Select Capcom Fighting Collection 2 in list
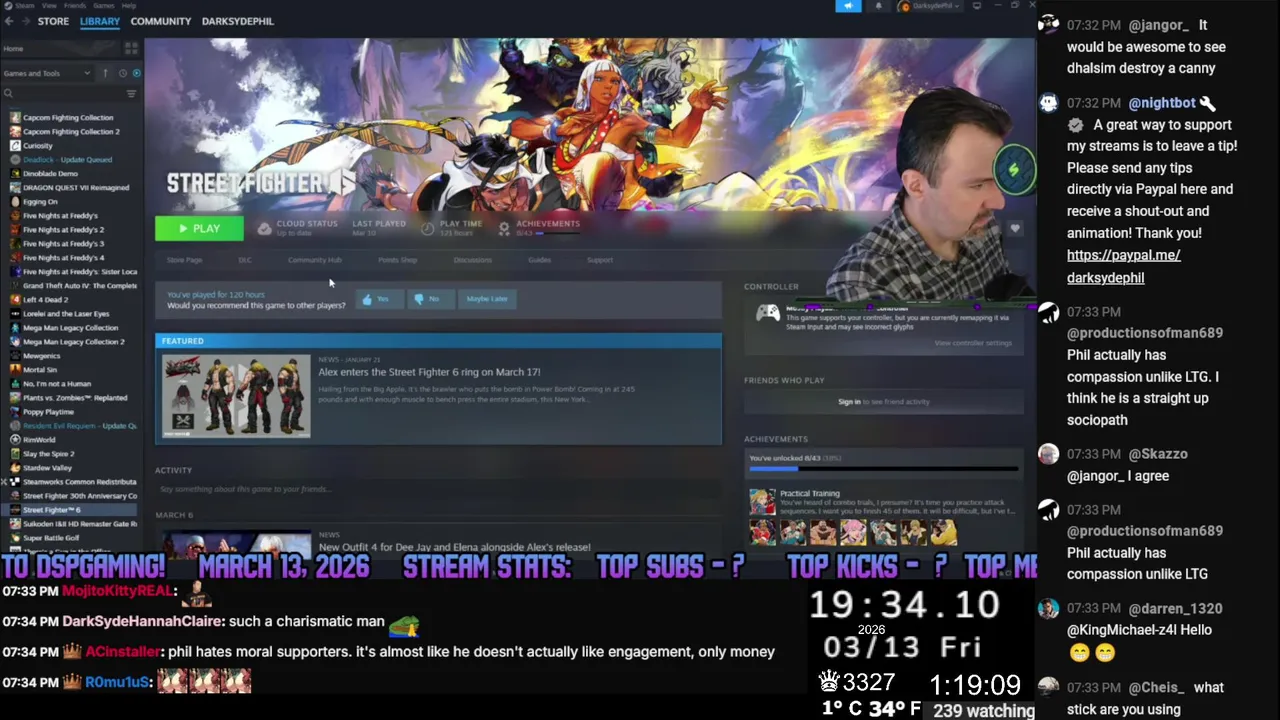1280x720 pixels. (x=72, y=131)
